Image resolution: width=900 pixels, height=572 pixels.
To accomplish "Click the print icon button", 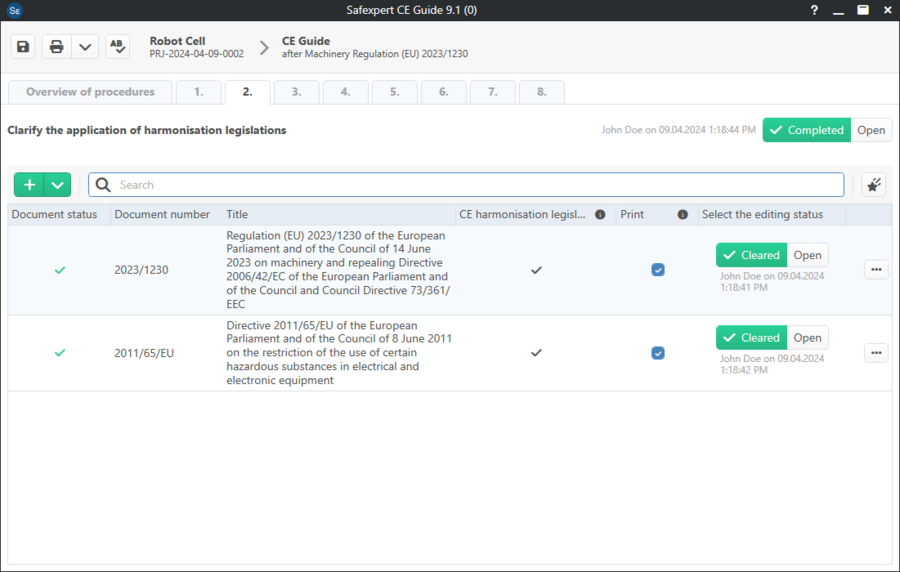I will click(57, 47).
